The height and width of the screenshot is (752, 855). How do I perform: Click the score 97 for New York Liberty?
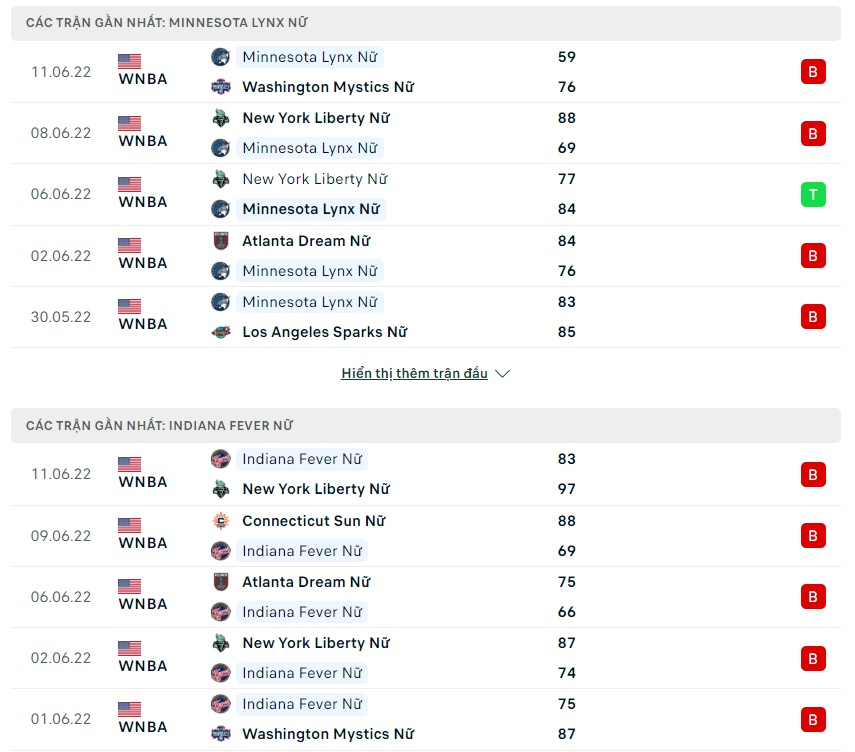(x=567, y=489)
